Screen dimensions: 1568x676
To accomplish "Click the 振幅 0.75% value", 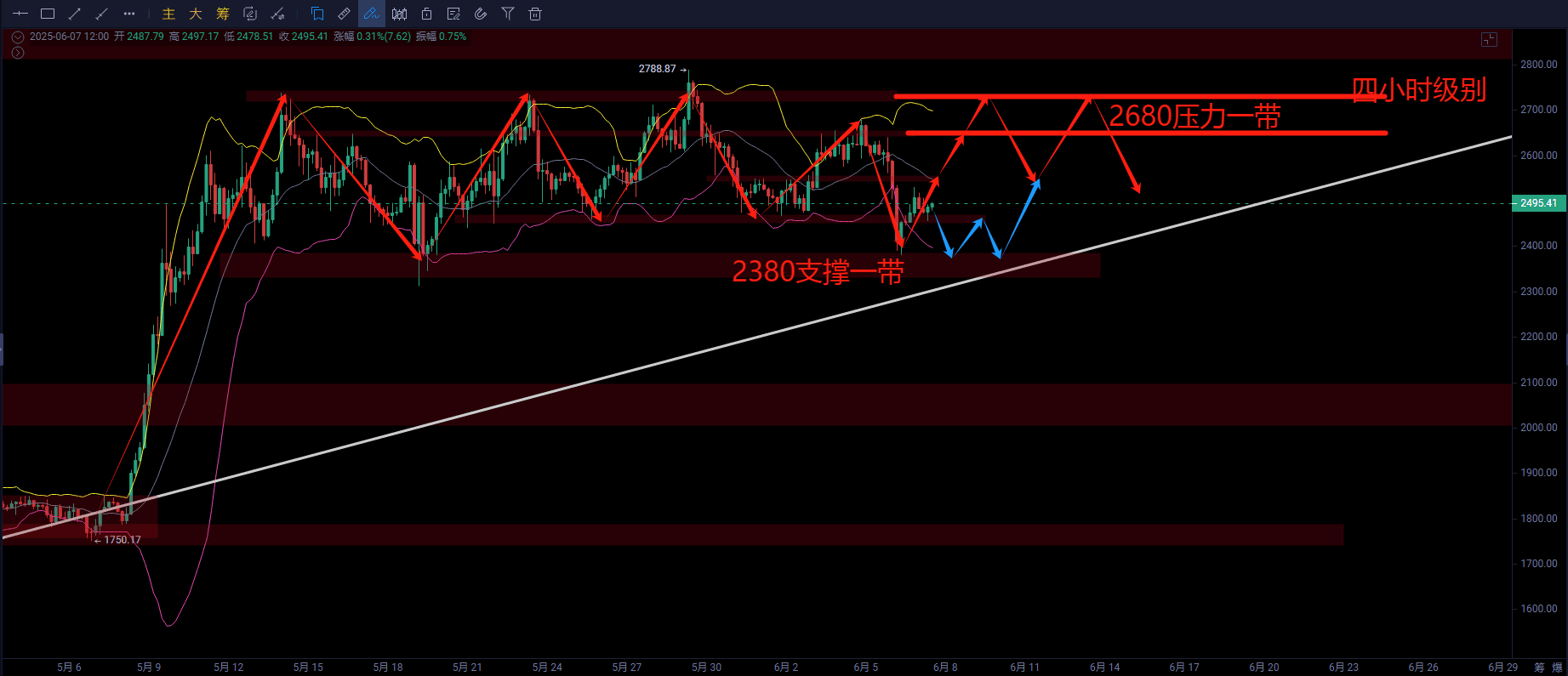I will click(x=441, y=37).
